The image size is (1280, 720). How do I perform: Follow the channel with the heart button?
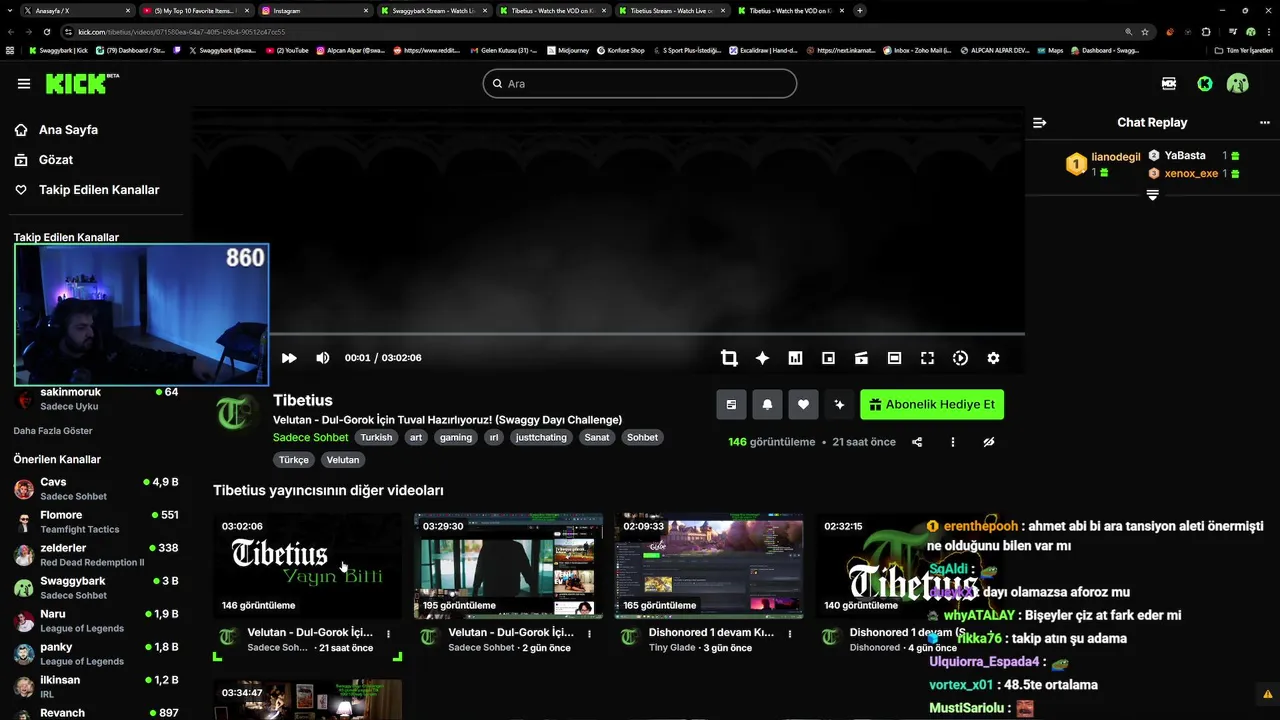tap(803, 405)
